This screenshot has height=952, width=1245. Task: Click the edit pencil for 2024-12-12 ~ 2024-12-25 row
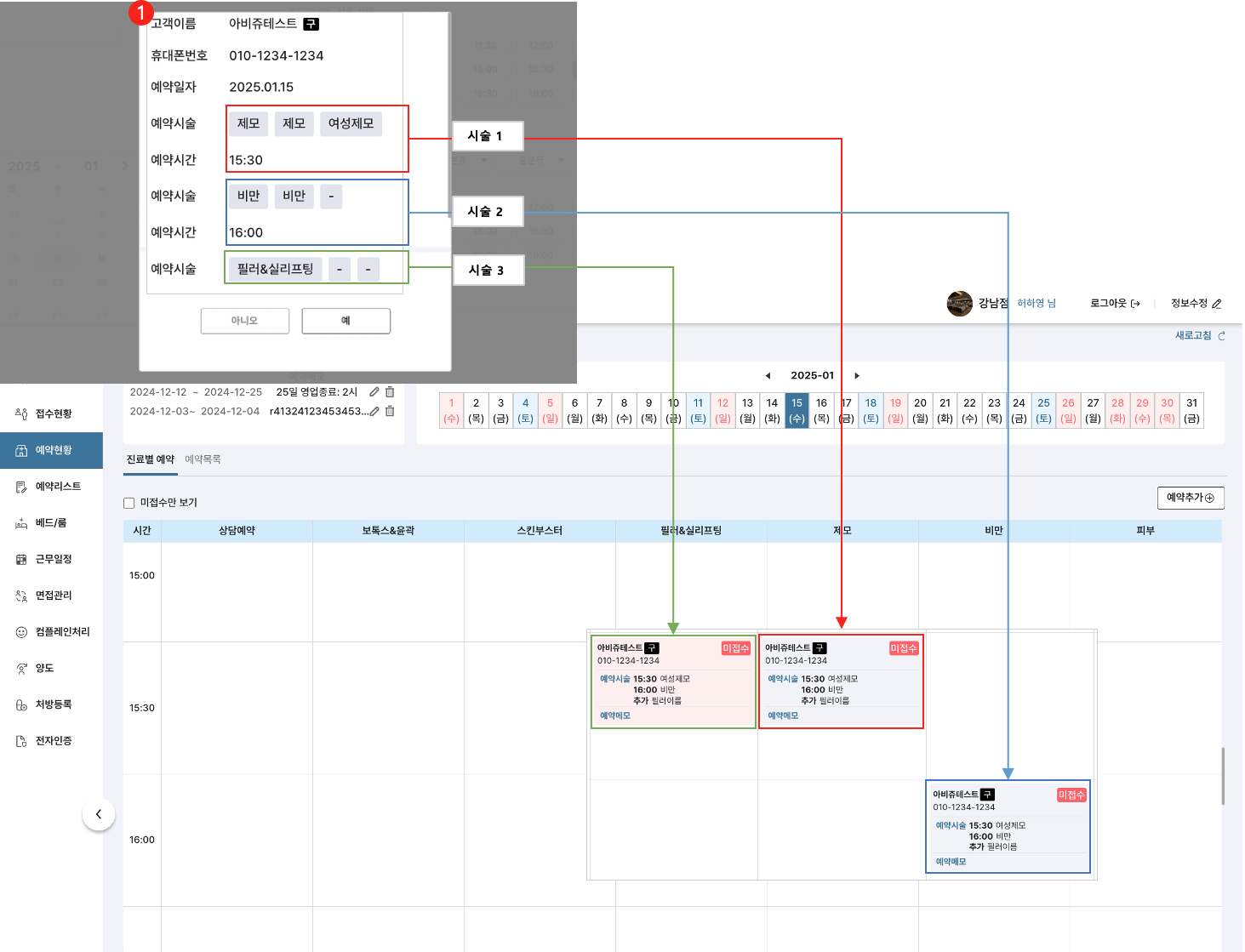point(374,392)
